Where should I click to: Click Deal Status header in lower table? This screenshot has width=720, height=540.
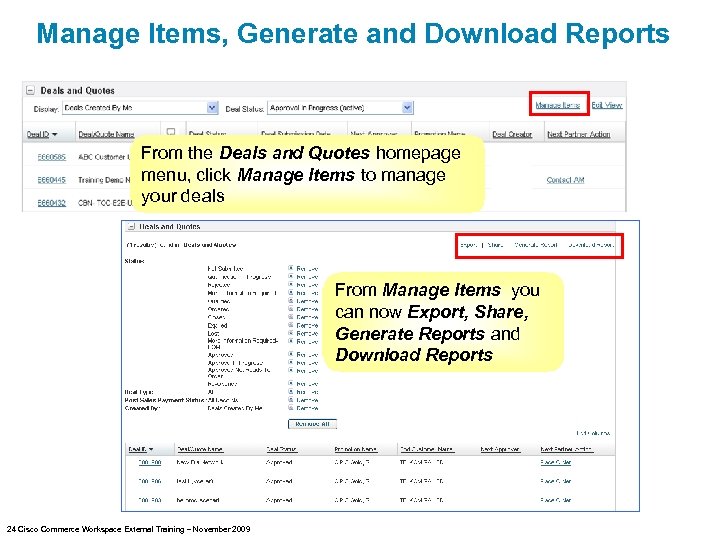click(281, 449)
